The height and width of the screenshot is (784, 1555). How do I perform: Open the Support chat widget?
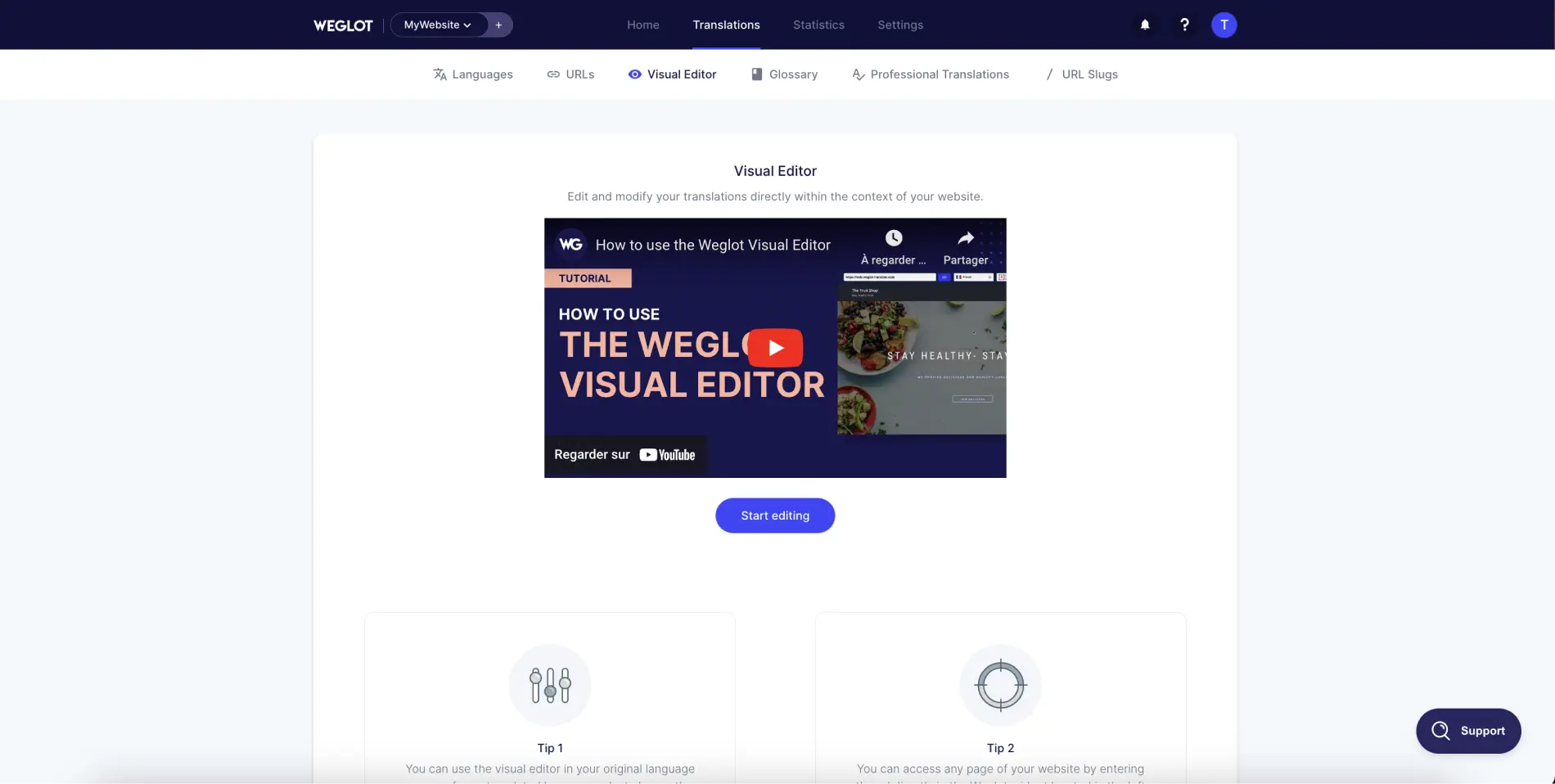1468,731
